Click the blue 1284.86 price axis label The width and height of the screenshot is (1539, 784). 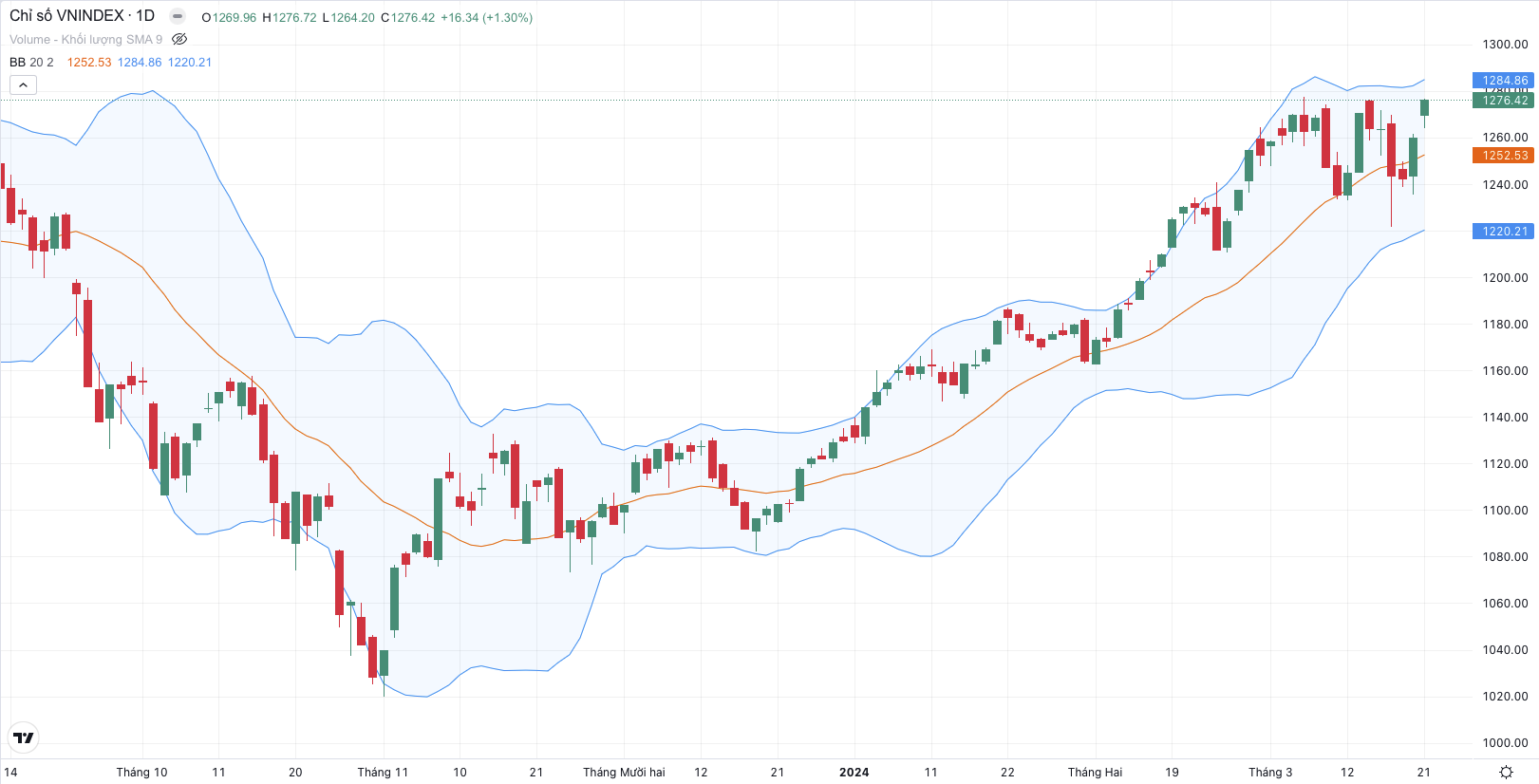[1502, 81]
